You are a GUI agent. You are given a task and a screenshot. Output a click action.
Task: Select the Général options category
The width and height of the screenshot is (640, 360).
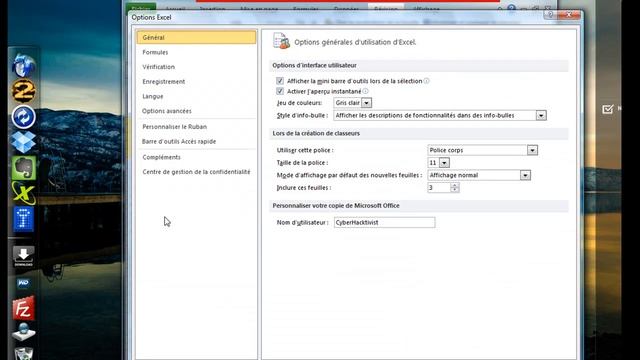(196, 37)
